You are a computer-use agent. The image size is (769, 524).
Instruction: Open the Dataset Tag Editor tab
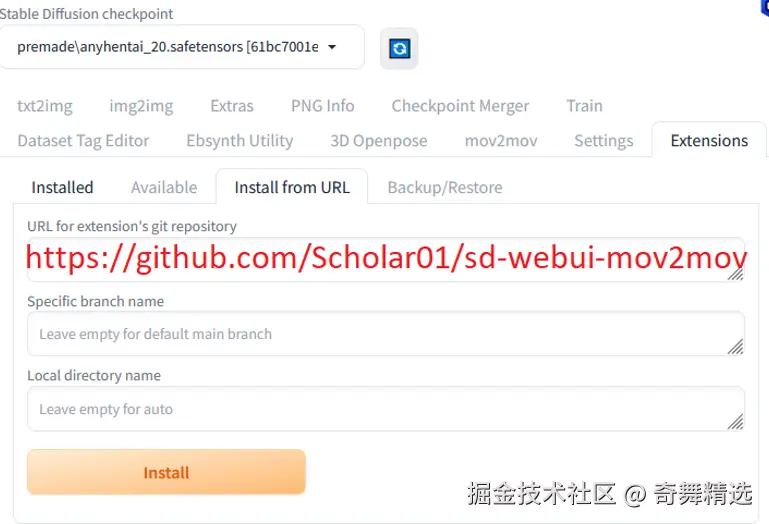(x=83, y=141)
